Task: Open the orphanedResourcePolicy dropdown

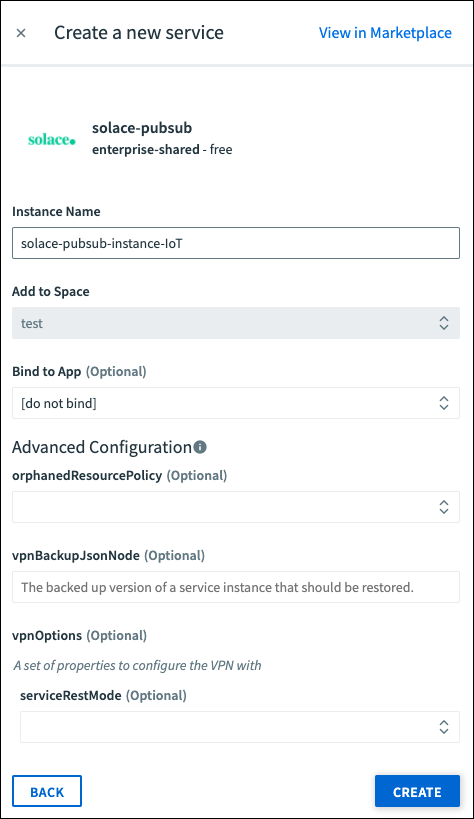Action: (236, 507)
